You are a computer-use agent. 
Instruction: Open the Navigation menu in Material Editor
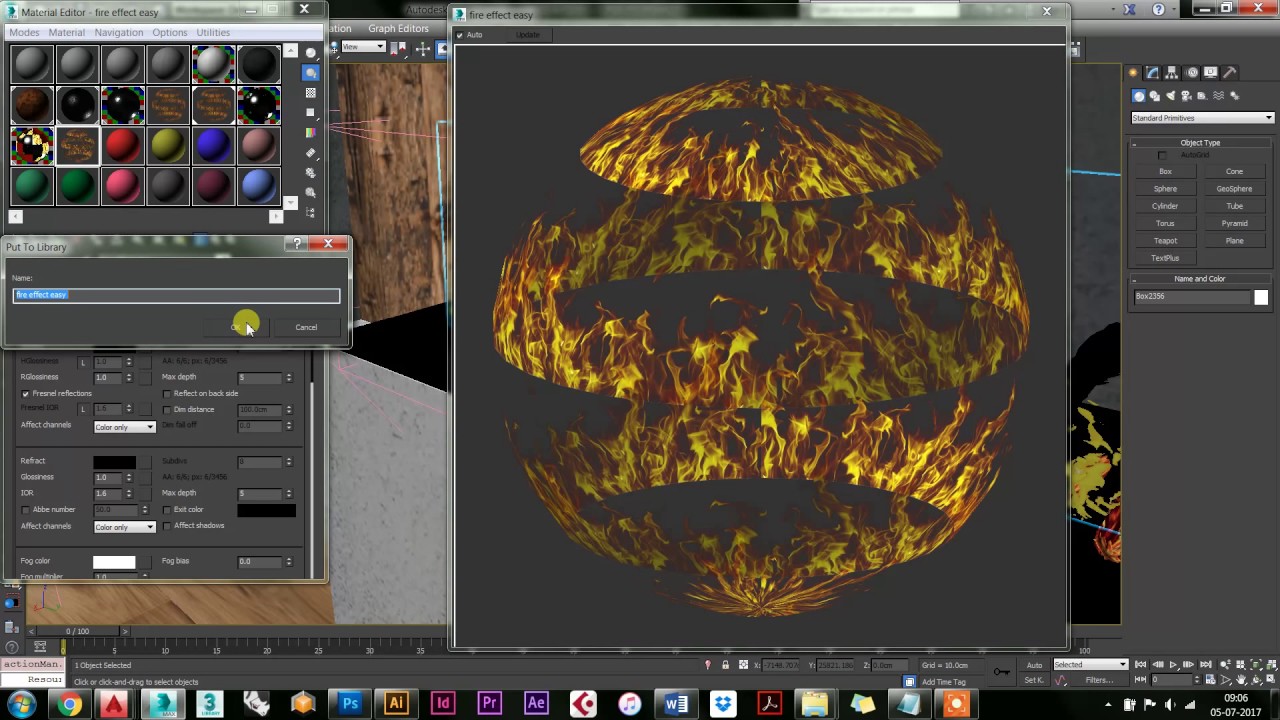tap(119, 32)
